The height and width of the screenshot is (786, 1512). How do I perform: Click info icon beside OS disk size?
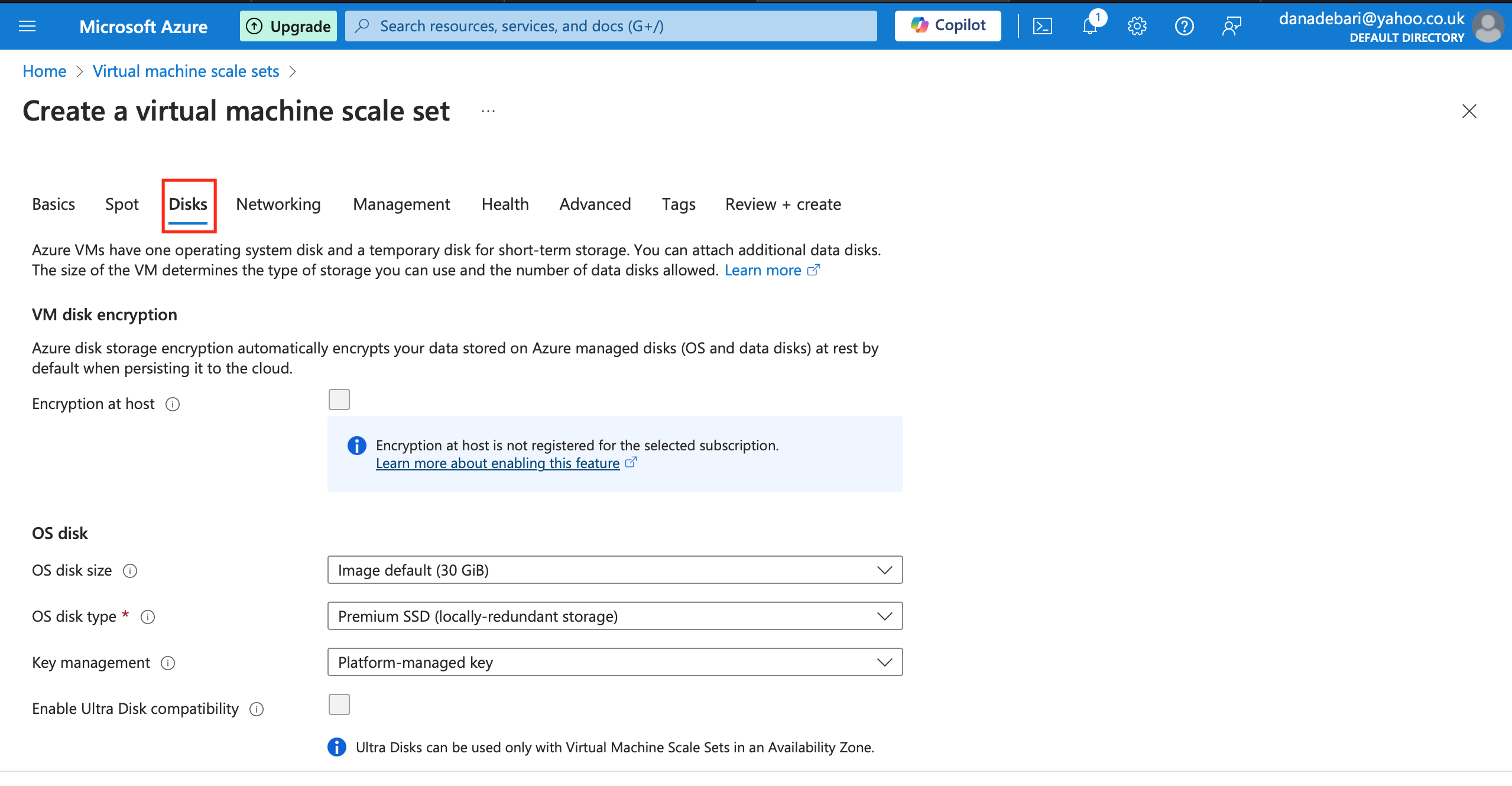(130, 571)
